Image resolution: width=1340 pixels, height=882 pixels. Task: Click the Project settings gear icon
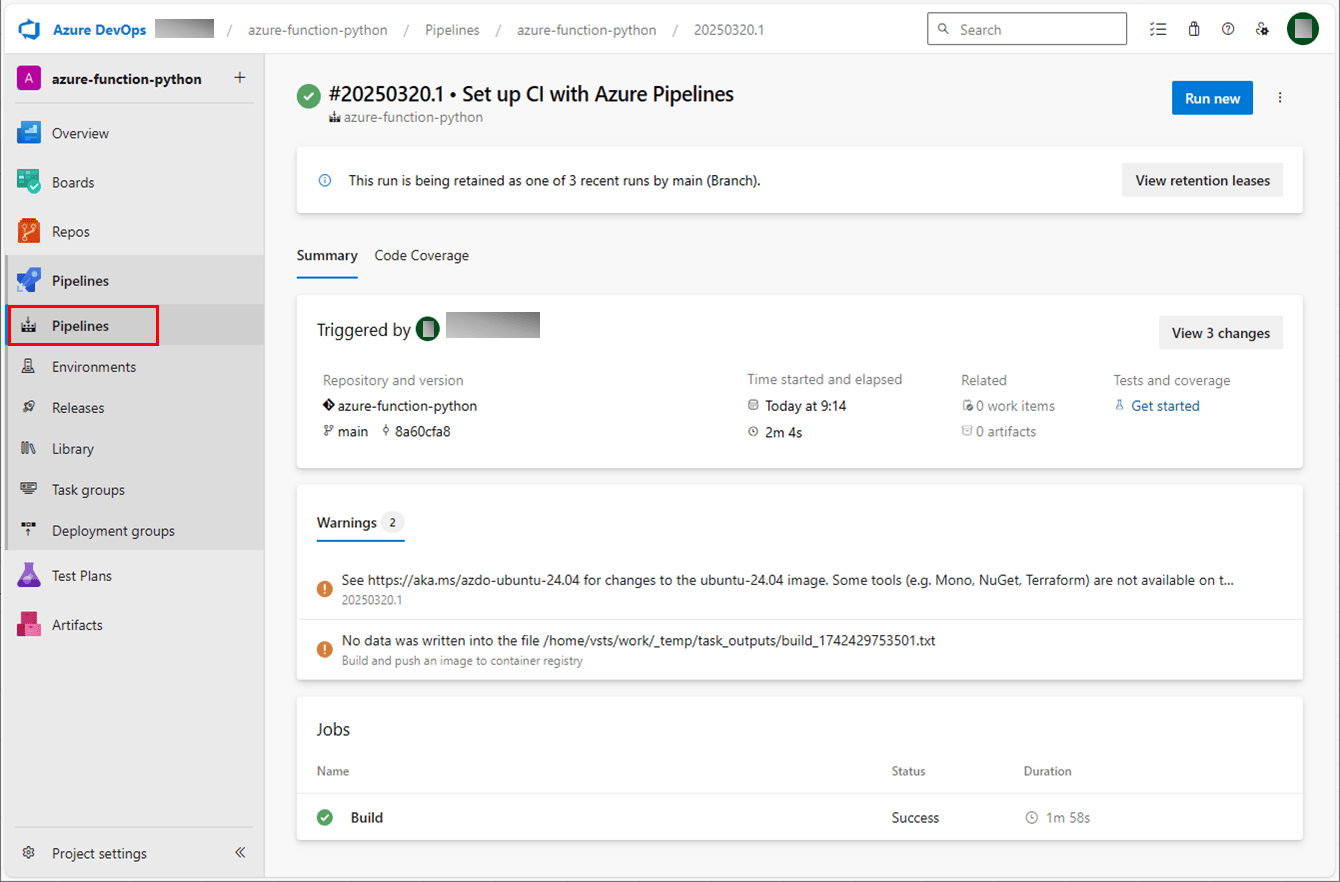click(x=29, y=853)
